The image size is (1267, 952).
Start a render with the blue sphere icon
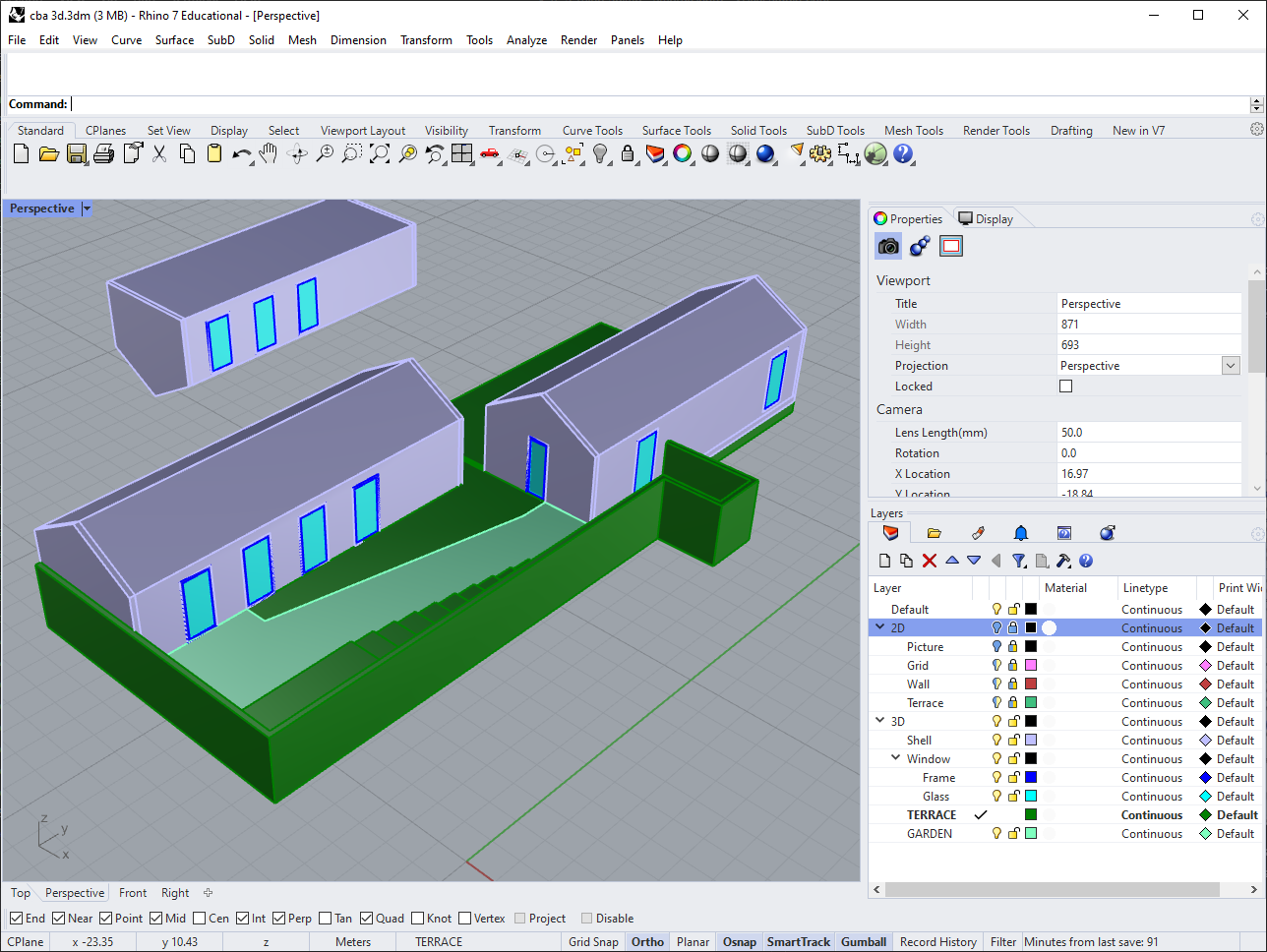pyautogui.click(x=766, y=154)
